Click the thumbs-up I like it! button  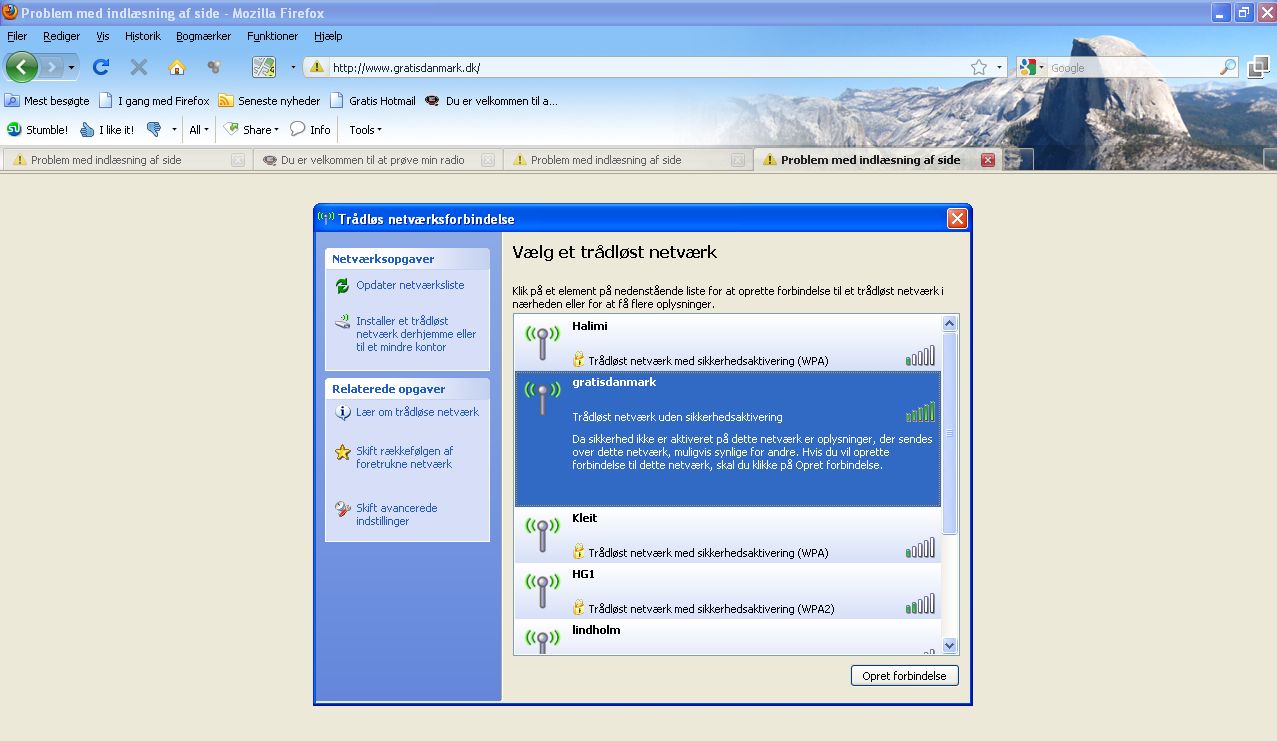point(106,130)
